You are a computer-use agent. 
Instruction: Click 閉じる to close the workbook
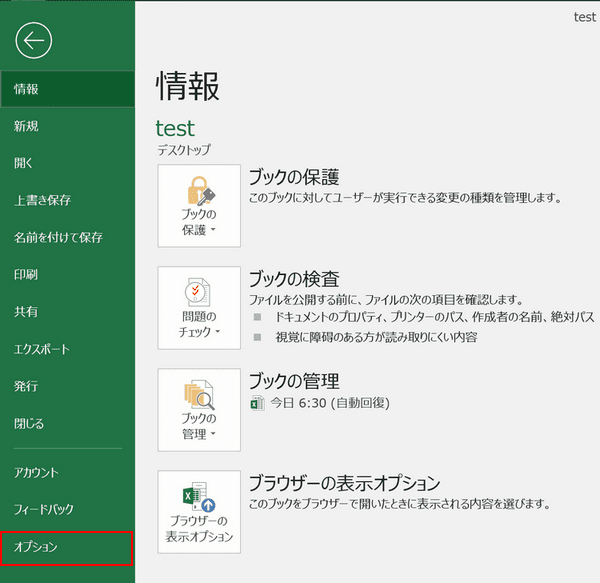click(67, 423)
